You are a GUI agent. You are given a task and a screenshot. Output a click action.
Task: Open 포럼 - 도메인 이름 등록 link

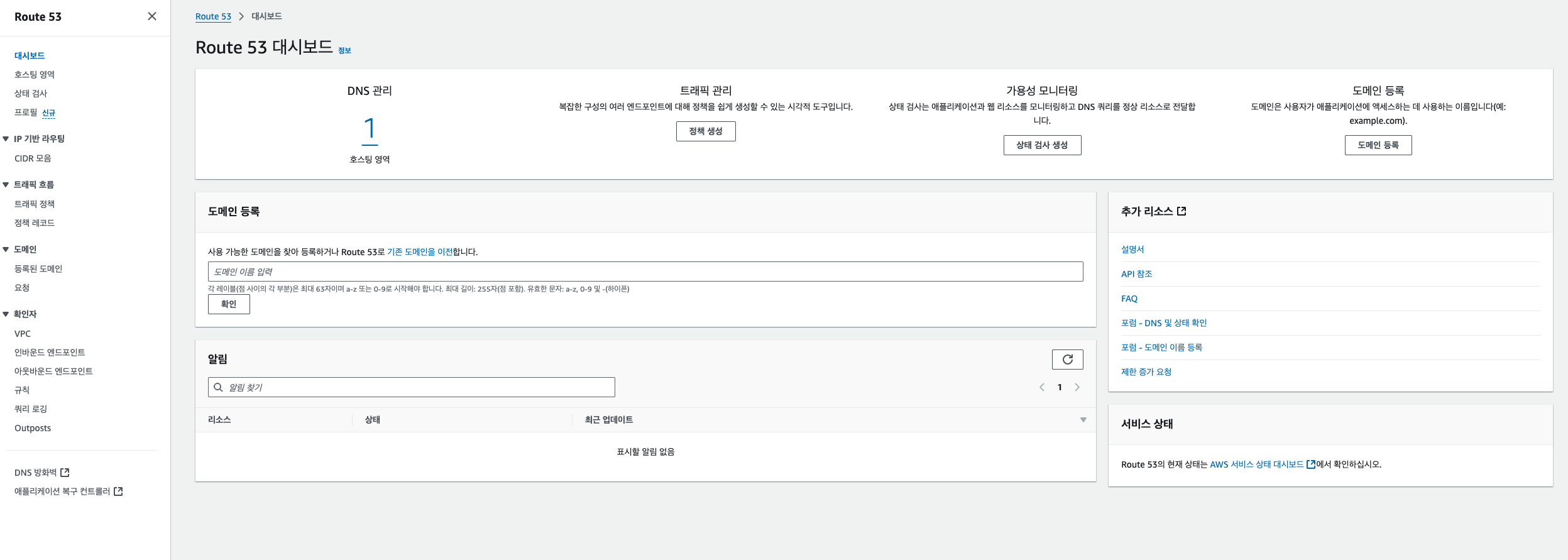click(1161, 348)
